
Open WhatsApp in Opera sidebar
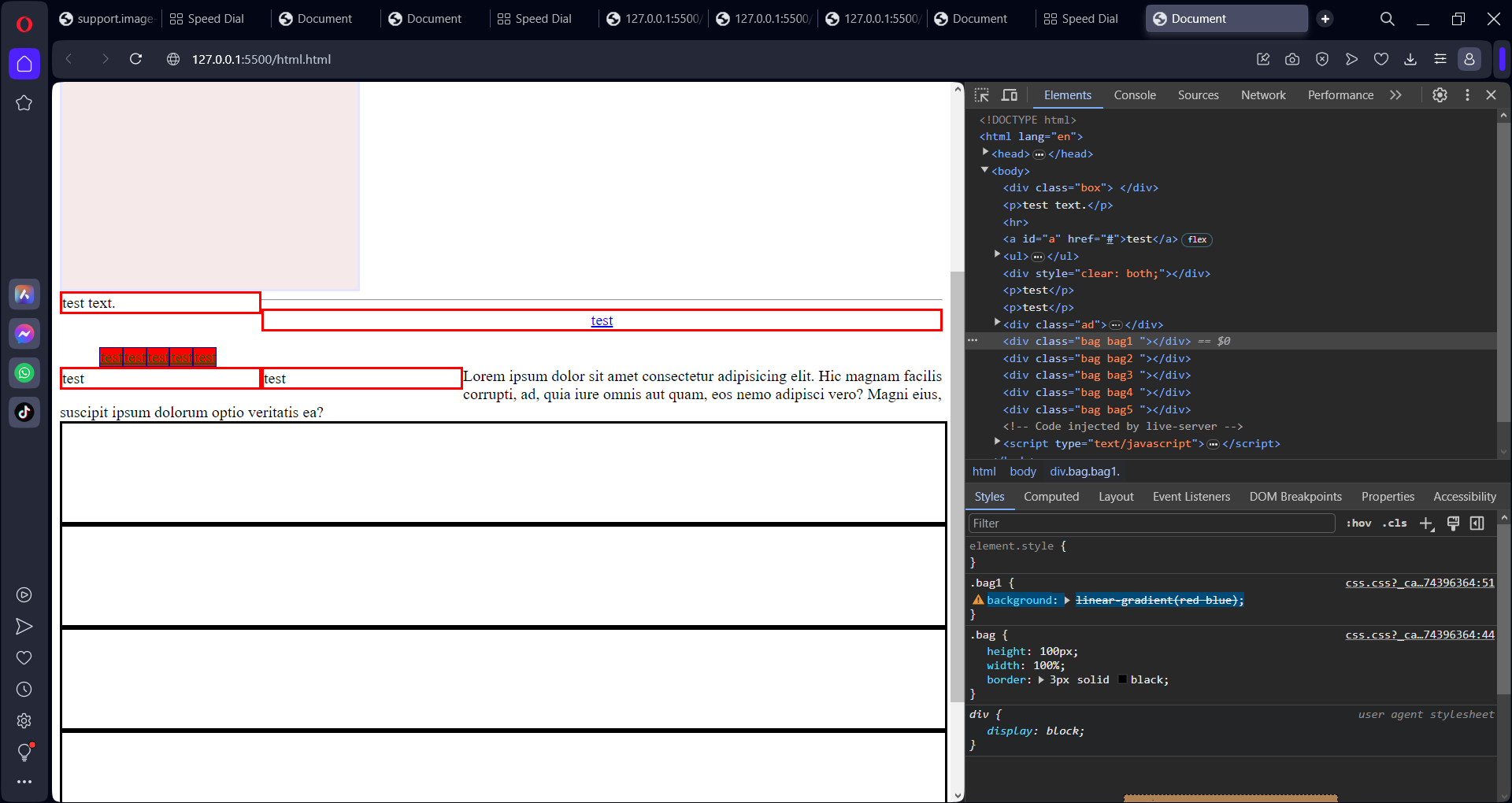click(24, 372)
